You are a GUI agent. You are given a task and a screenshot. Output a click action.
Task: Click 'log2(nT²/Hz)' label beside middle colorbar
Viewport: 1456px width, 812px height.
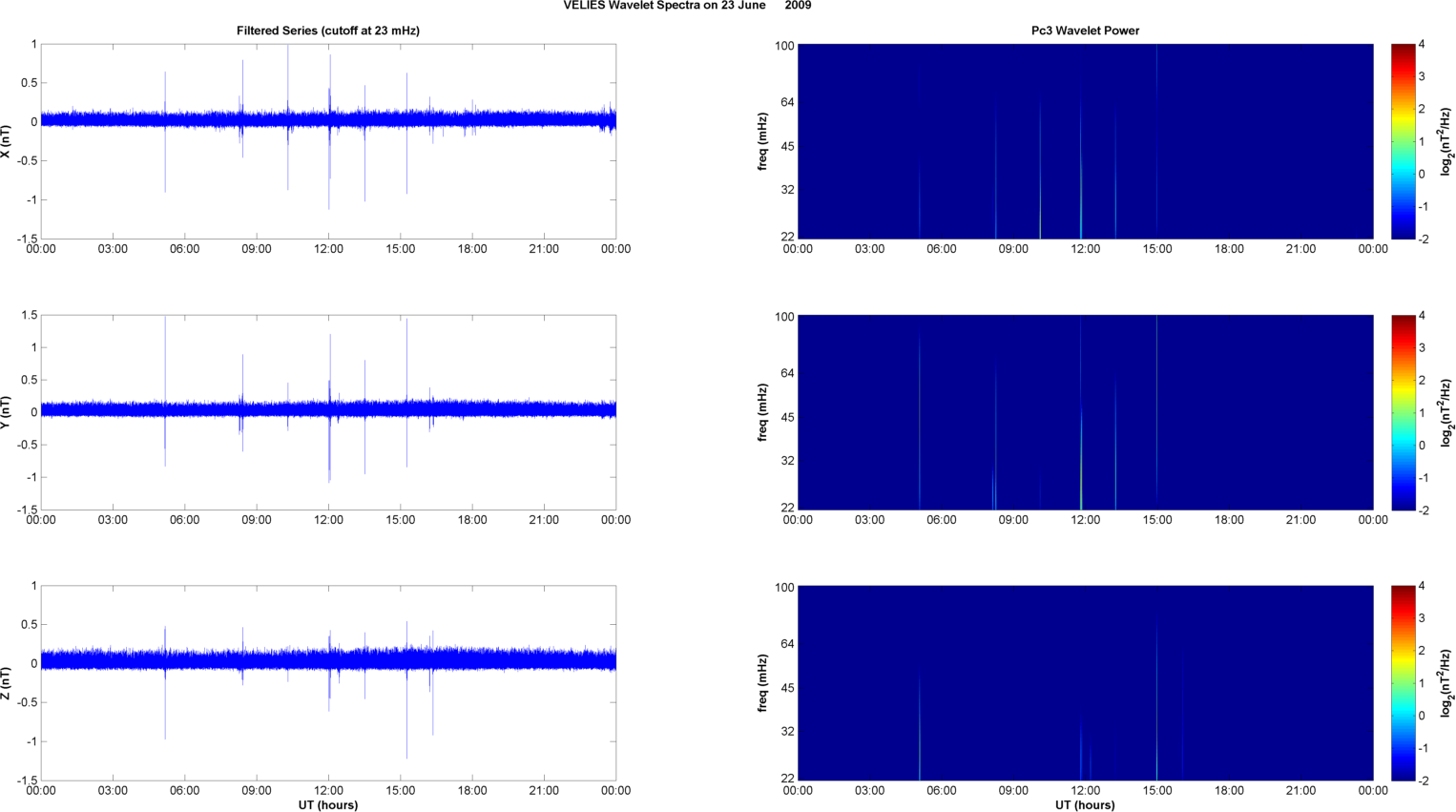(x=1446, y=412)
